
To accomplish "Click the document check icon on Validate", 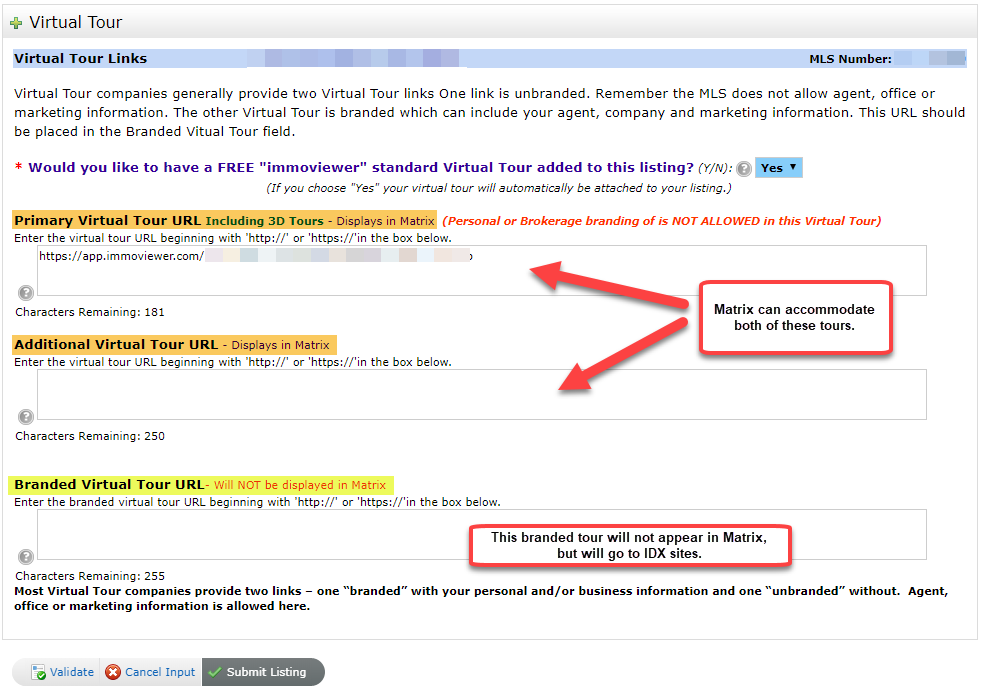I will (x=38, y=672).
